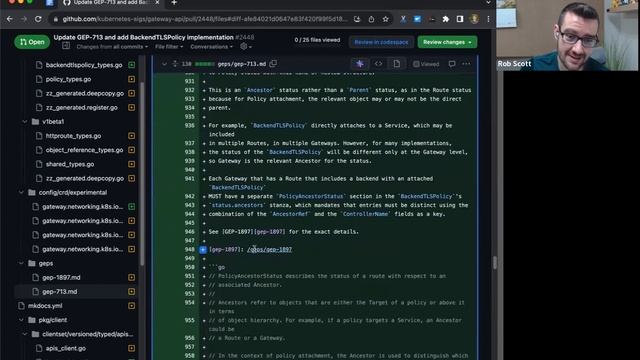640x360 pixels.
Task: Open the /geps/gep-1897 link
Action: (x=269, y=249)
